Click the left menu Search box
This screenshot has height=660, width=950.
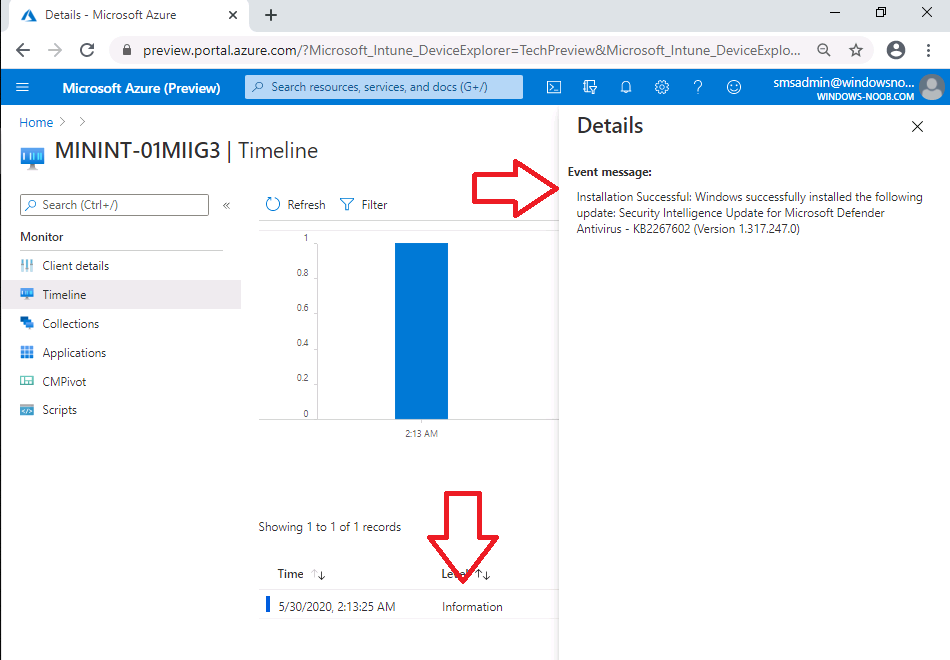[x=115, y=205]
